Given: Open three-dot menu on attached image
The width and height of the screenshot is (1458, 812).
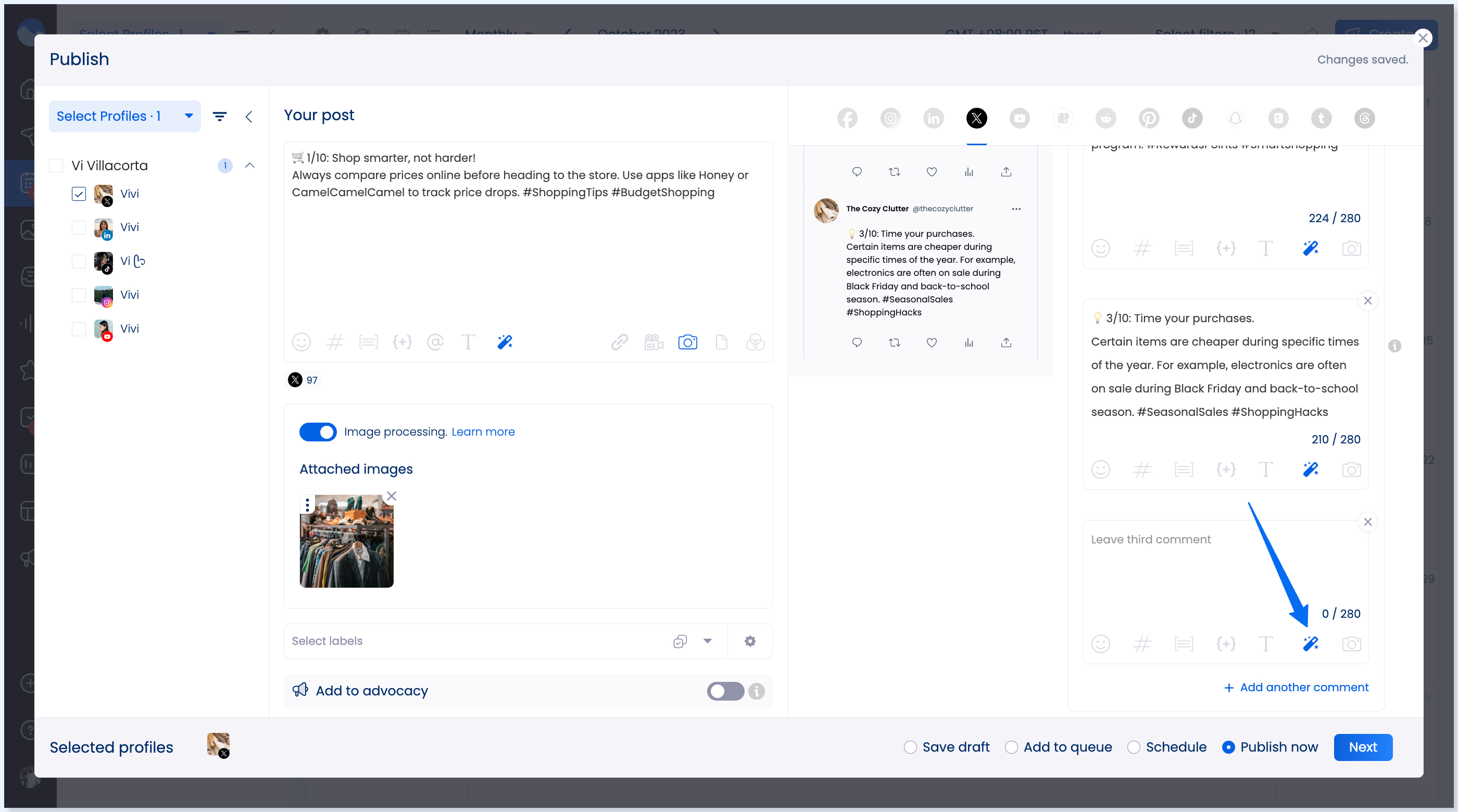Looking at the screenshot, I should click(307, 504).
